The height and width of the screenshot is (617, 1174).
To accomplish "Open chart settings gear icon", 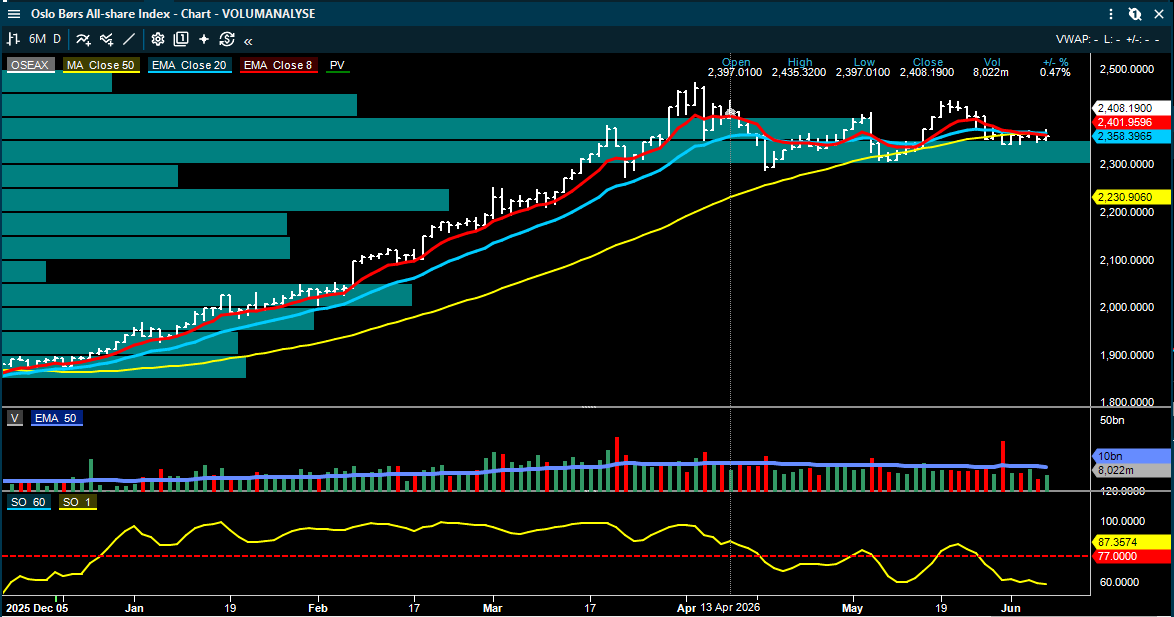I will 157,39.
